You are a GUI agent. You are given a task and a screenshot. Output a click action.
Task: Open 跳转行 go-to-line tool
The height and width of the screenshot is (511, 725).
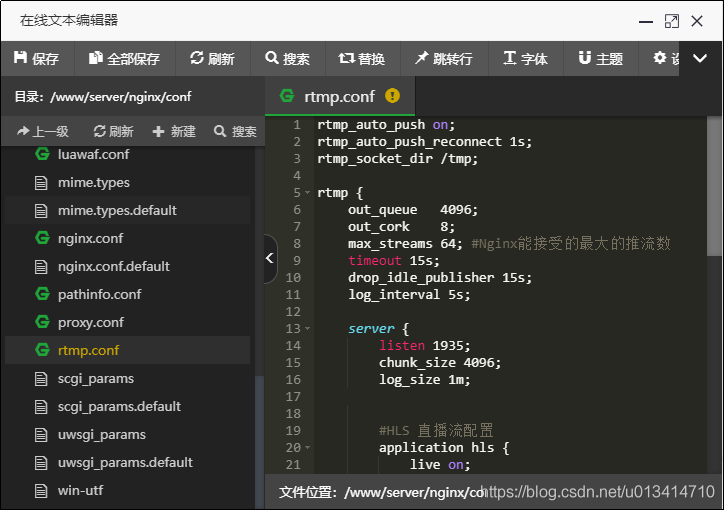click(444, 58)
